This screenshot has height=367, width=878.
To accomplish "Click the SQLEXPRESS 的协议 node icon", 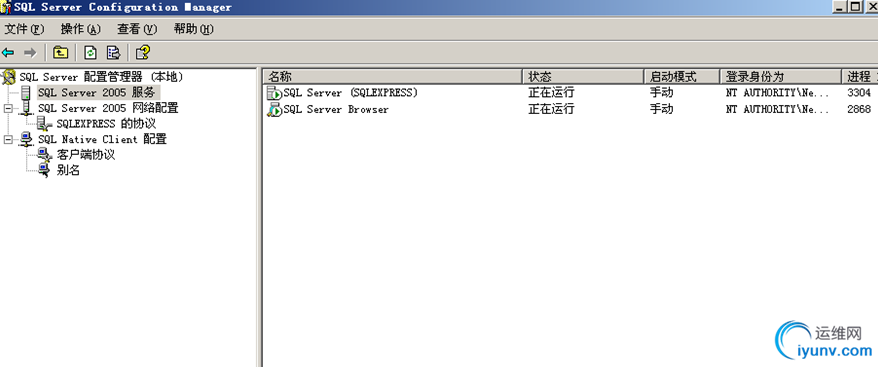I will (x=45, y=124).
